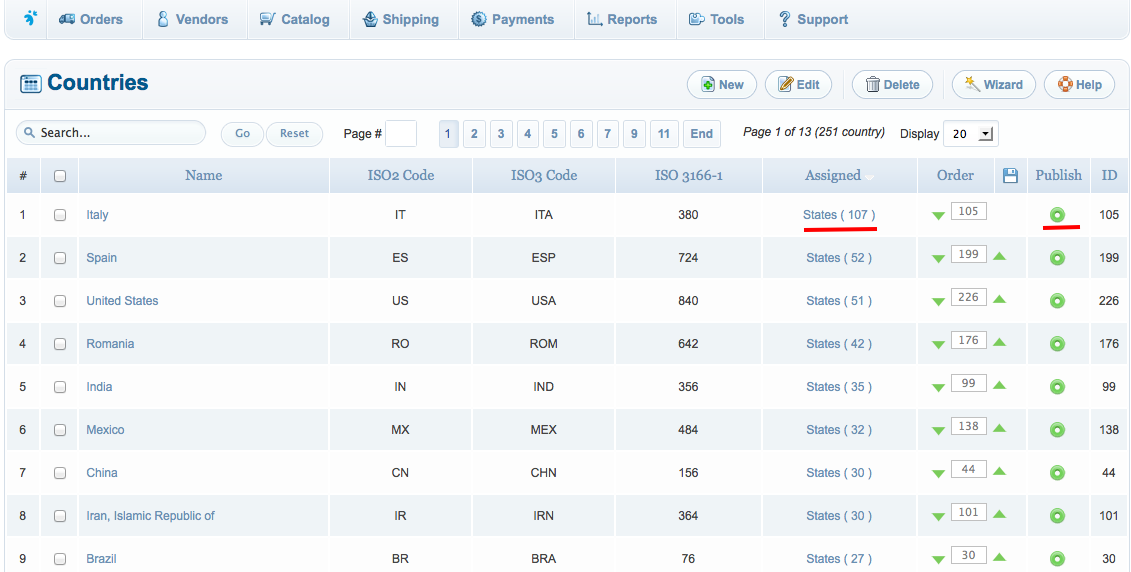Image resolution: width=1131 pixels, height=572 pixels.
Task: Sort by the Assigned column header
Action: tap(832, 175)
